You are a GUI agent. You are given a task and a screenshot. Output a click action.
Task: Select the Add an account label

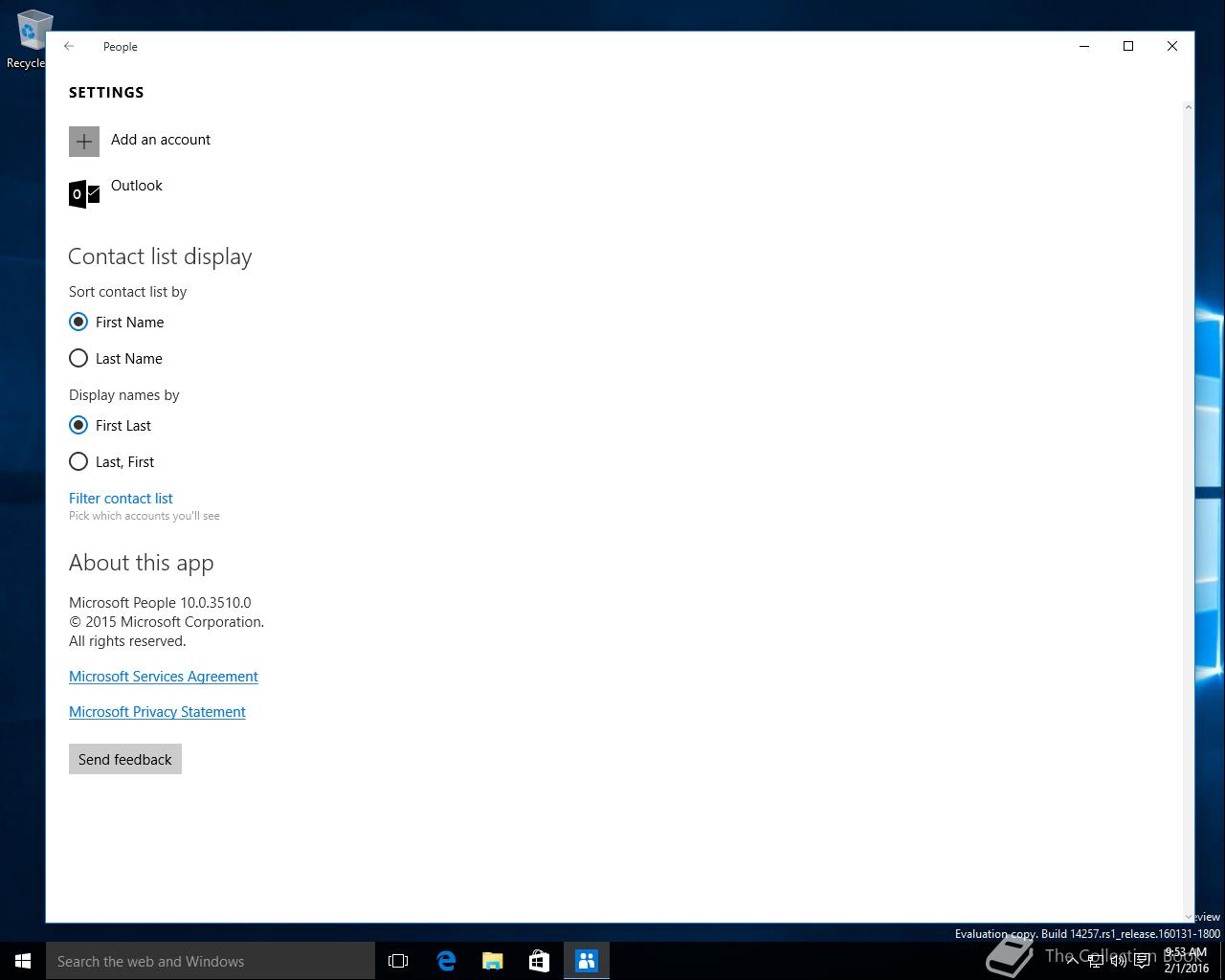click(x=161, y=140)
